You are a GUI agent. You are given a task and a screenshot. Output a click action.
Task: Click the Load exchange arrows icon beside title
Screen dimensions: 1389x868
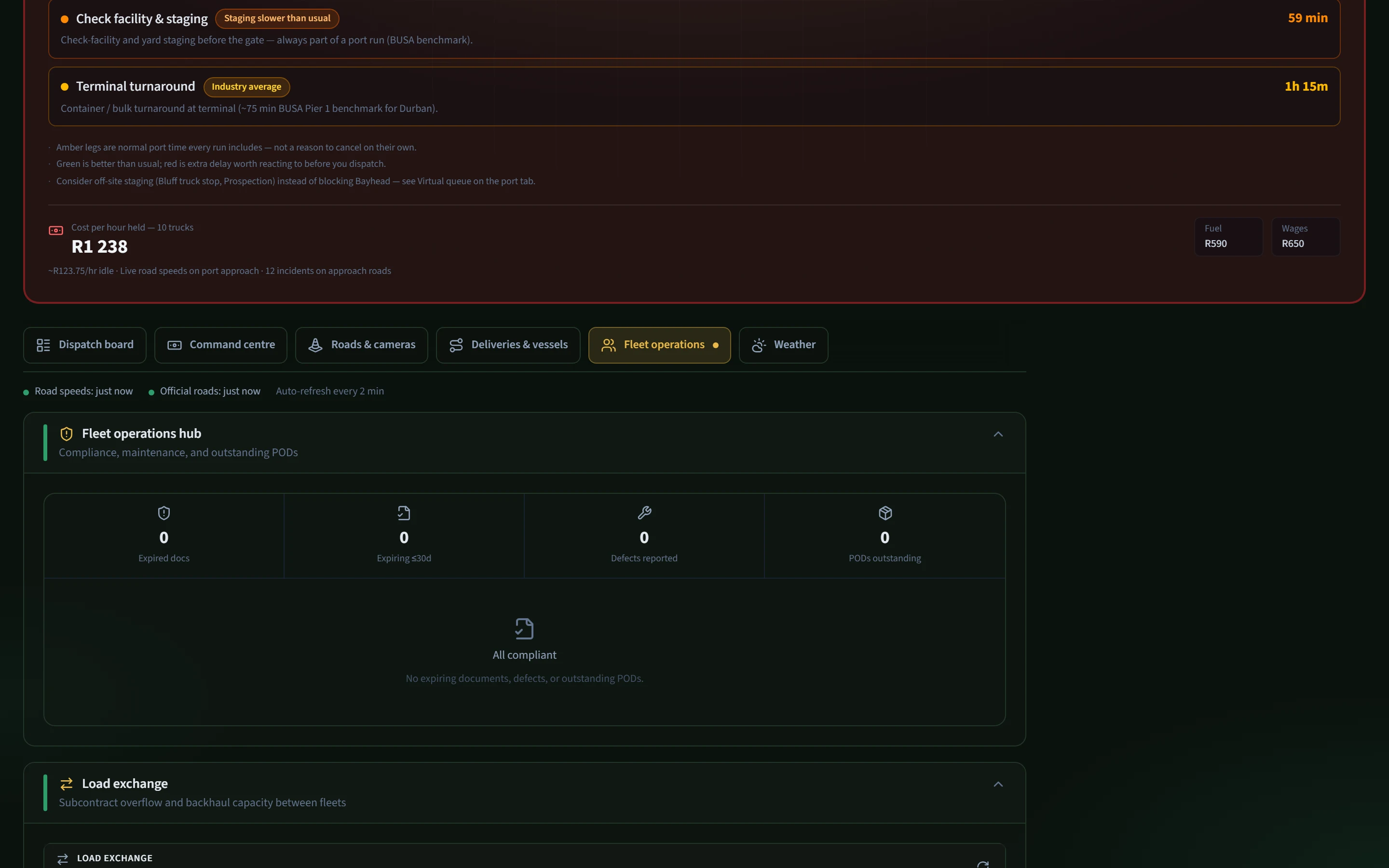click(x=67, y=784)
